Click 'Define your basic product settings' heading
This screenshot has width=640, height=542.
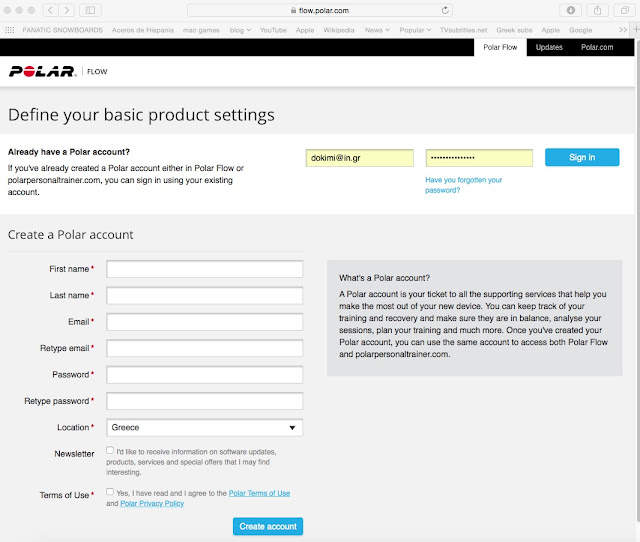[x=141, y=115]
